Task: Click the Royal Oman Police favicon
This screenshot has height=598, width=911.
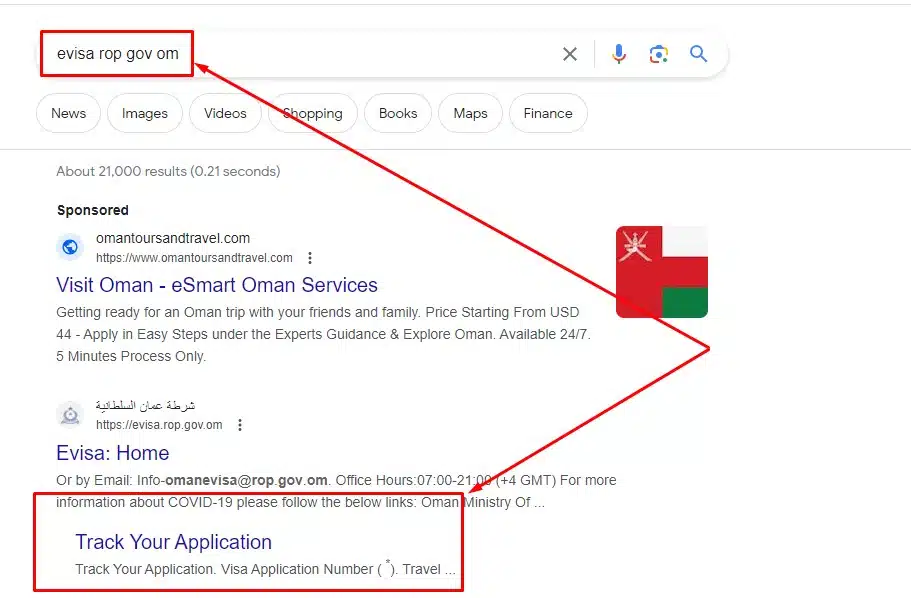Action: click(x=70, y=414)
